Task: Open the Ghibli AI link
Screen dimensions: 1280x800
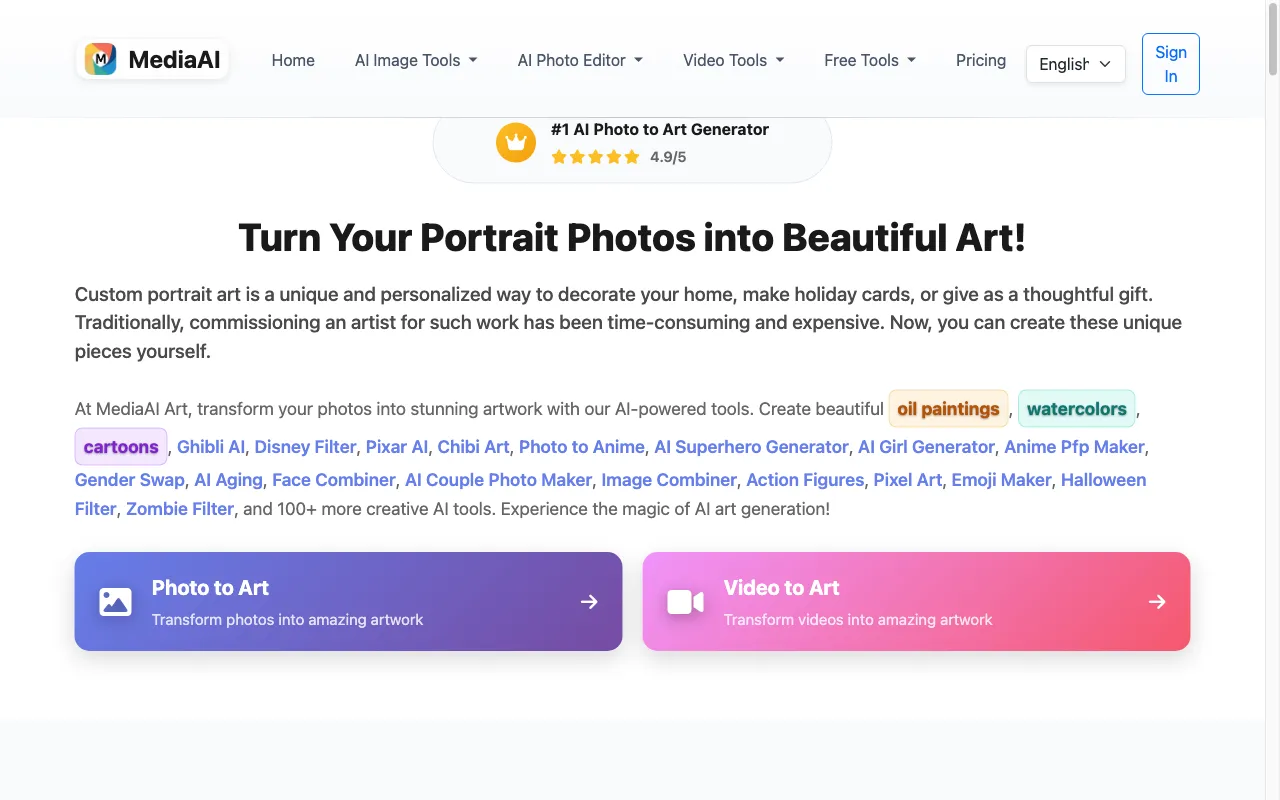Action: [211, 447]
